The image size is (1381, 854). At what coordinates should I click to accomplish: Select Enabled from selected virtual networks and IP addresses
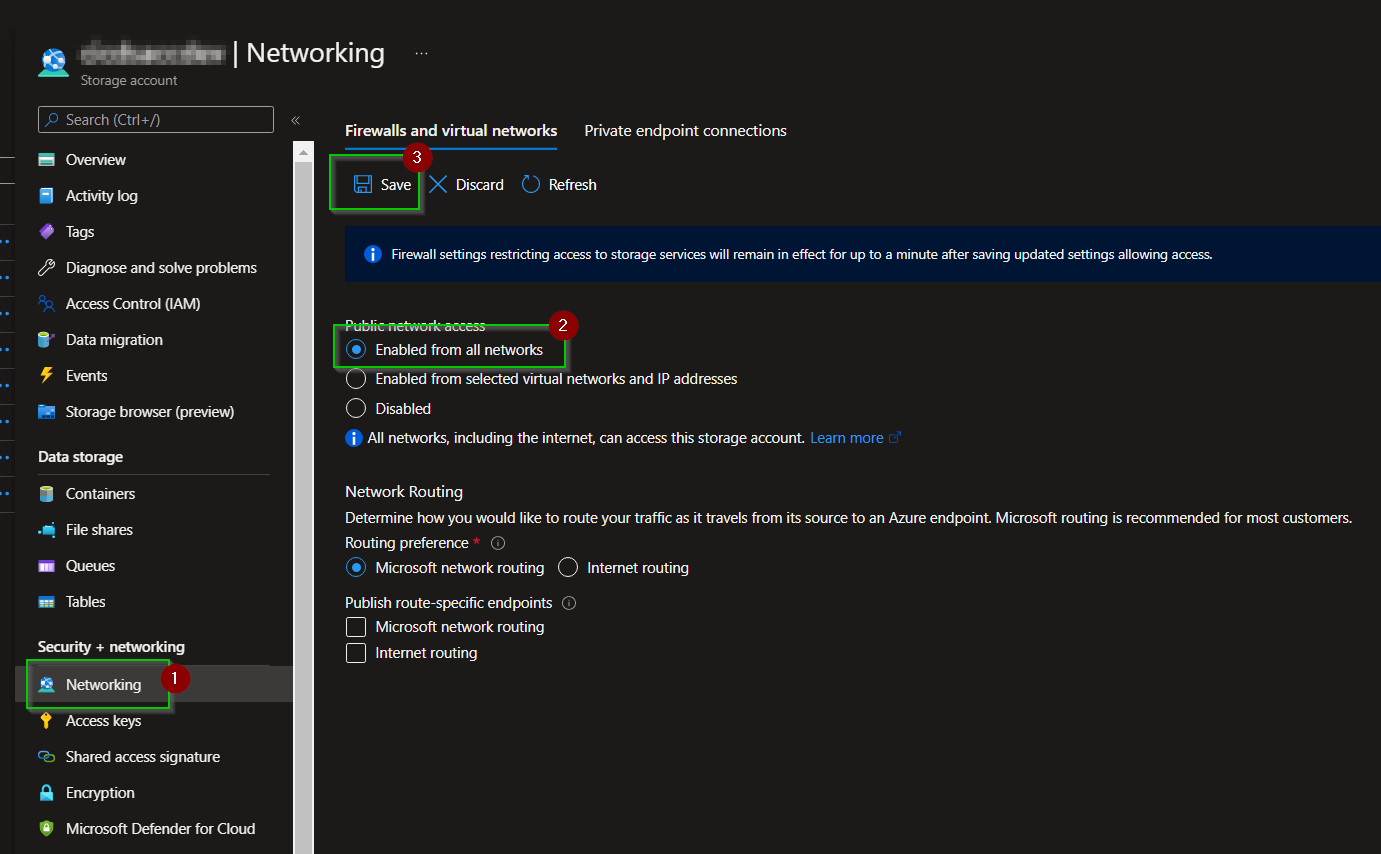click(355, 379)
